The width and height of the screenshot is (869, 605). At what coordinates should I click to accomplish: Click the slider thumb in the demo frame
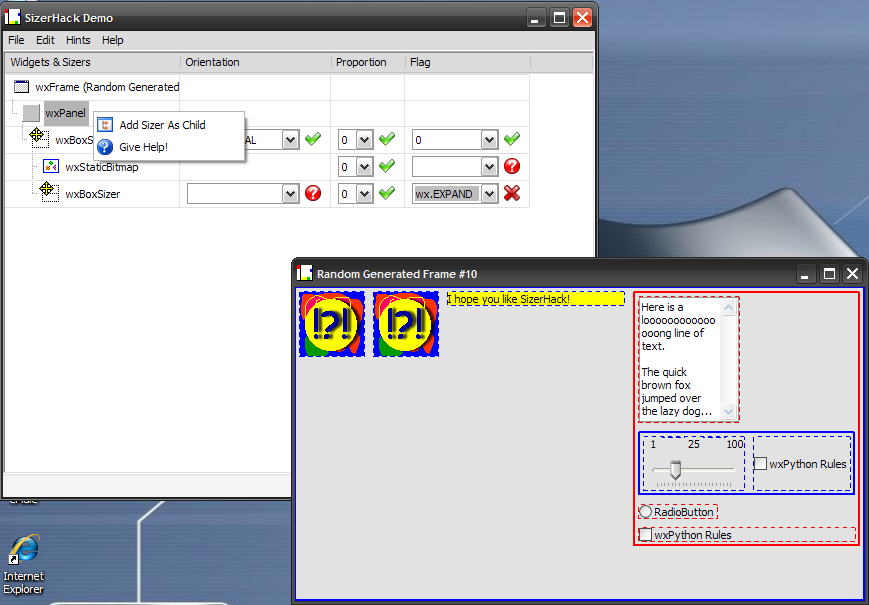(675, 469)
